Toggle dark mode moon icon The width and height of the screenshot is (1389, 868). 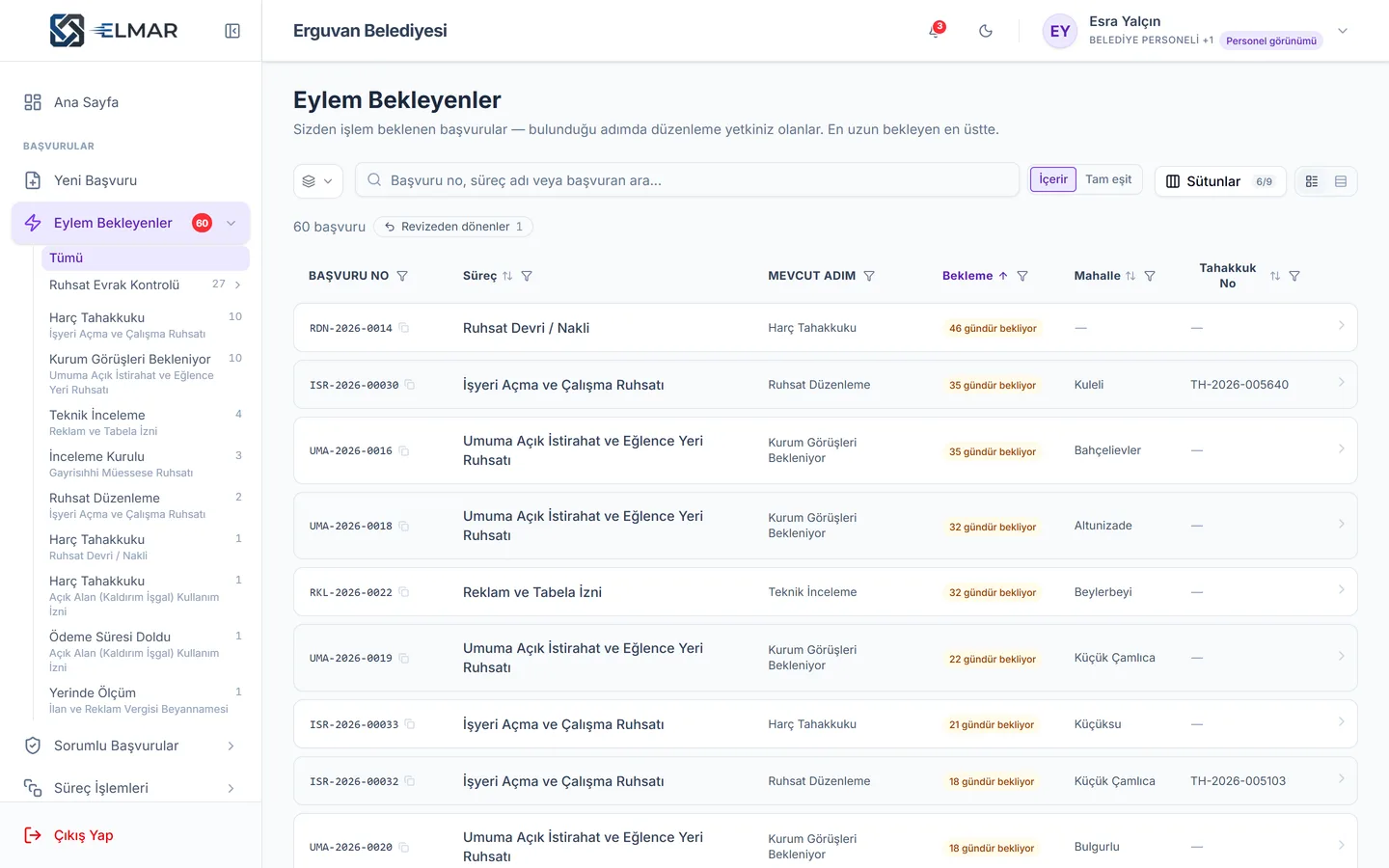pos(986,31)
